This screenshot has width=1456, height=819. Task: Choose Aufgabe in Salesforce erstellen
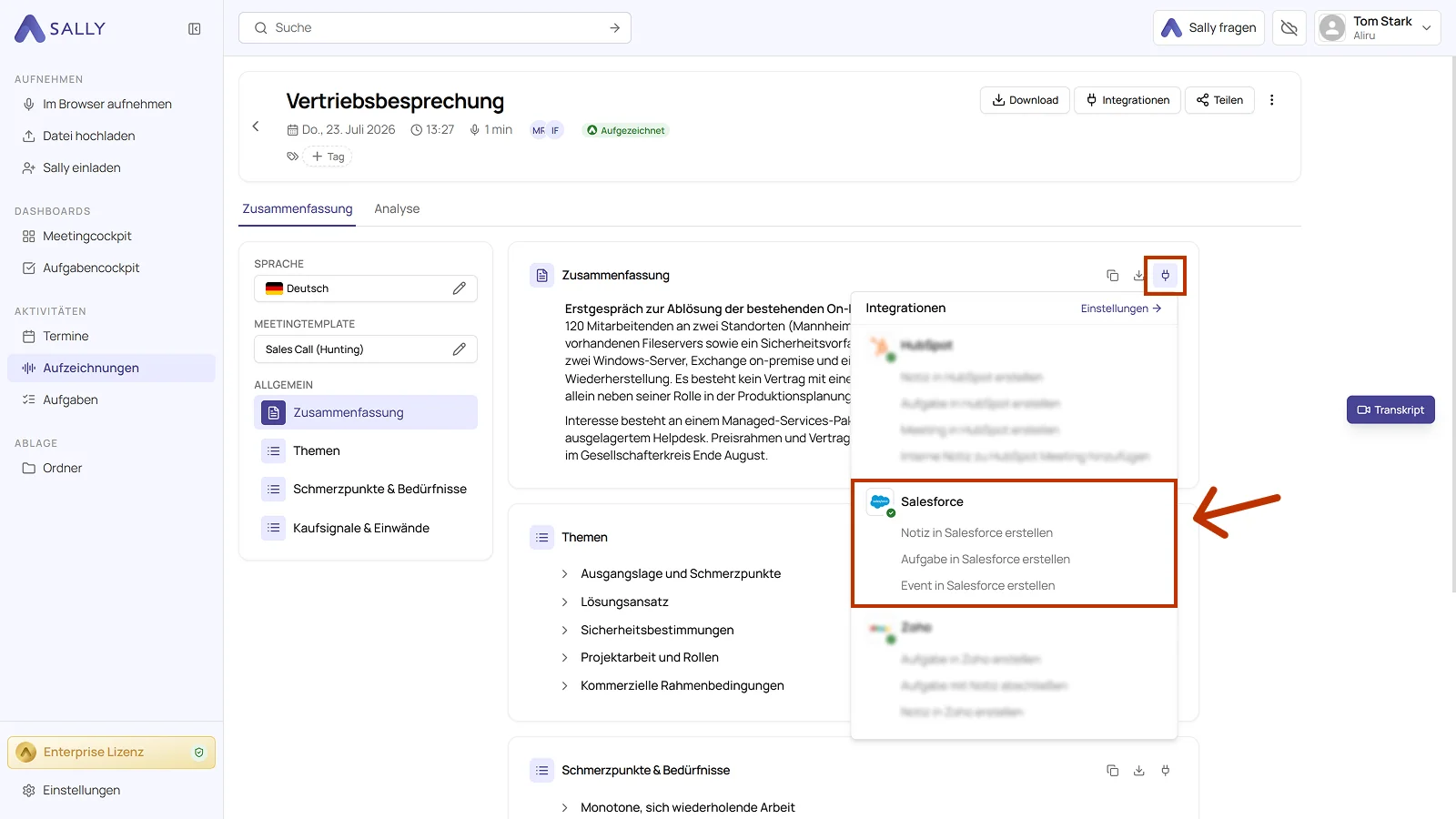tap(986, 560)
